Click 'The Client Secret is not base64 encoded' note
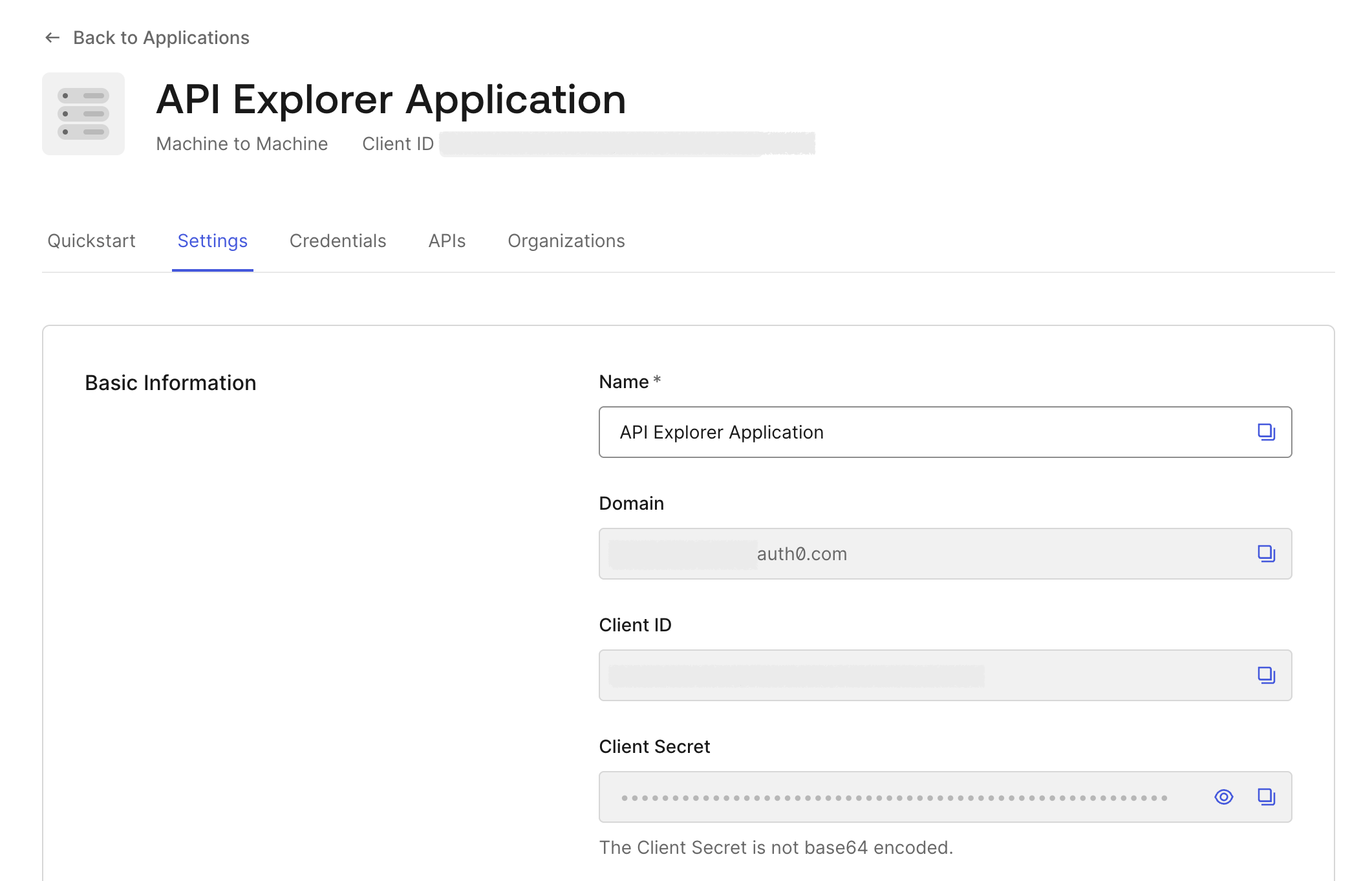The height and width of the screenshot is (881, 1372). (x=776, y=847)
